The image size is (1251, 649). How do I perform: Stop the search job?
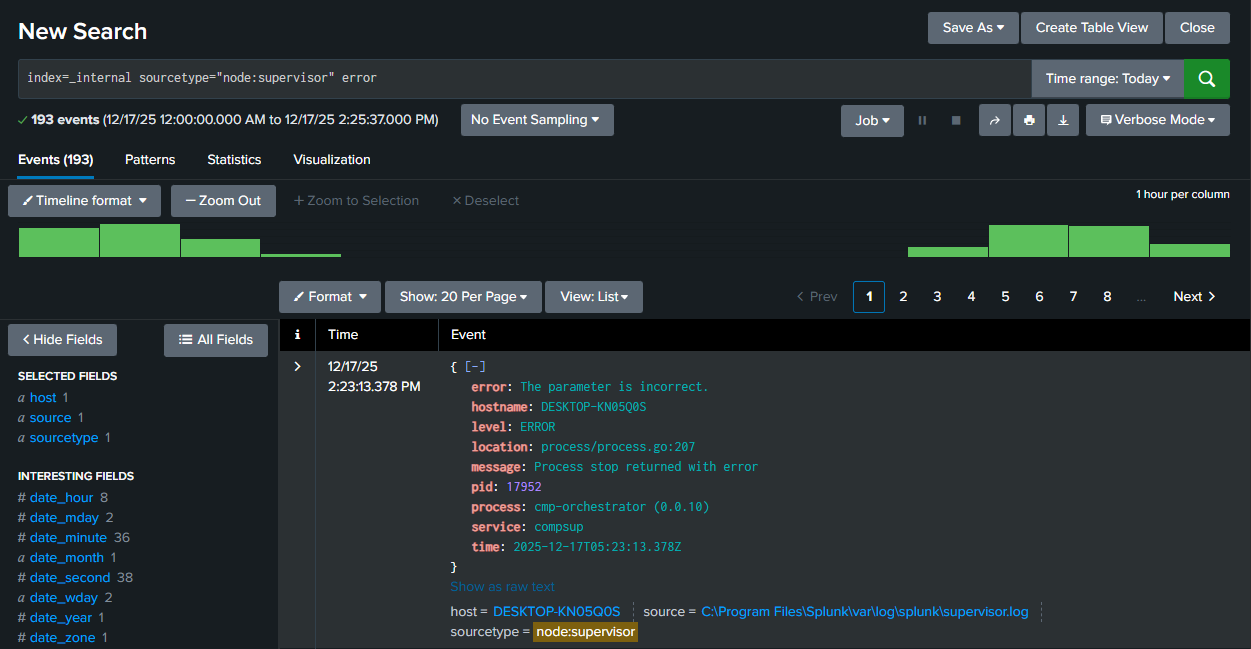(956, 120)
